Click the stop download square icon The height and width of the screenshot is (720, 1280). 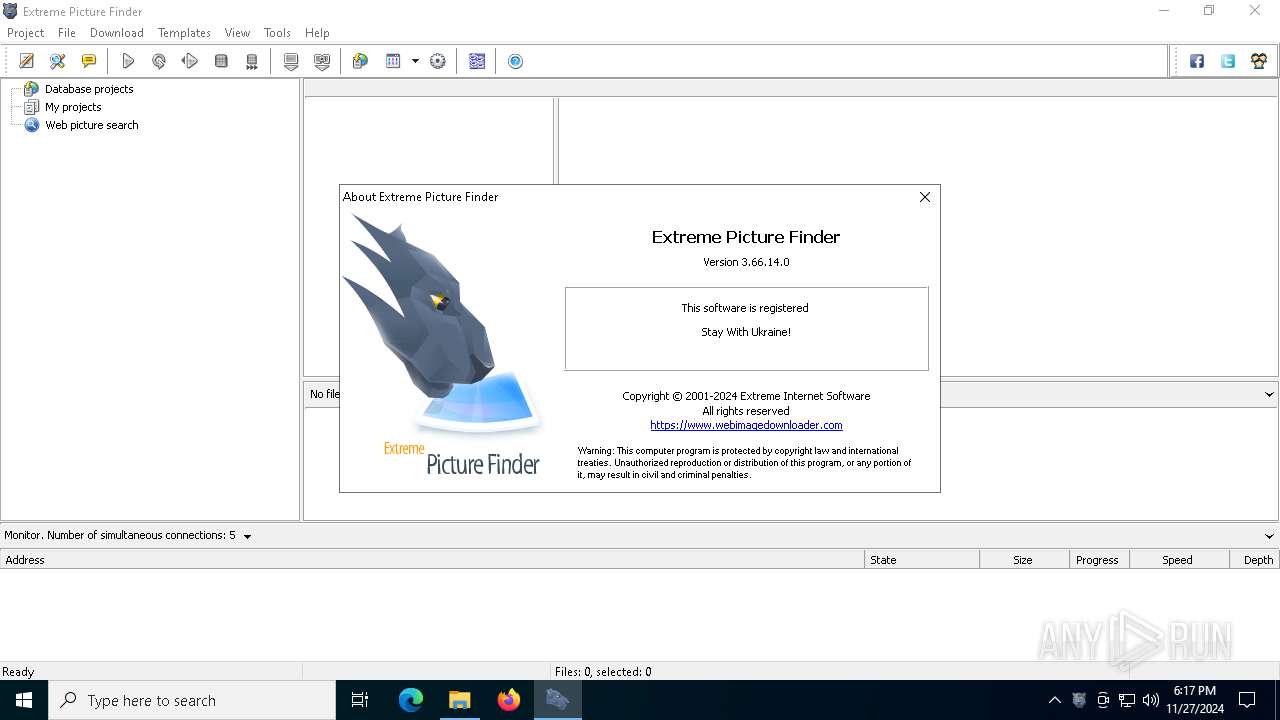221,61
